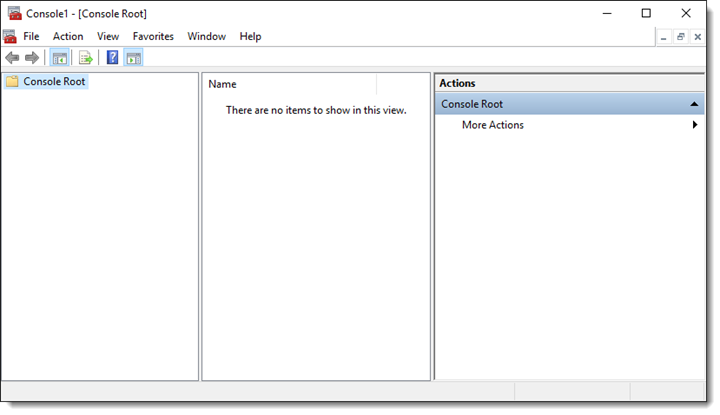
Task: Go forward with the Forward arrow
Action: (x=32, y=58)
